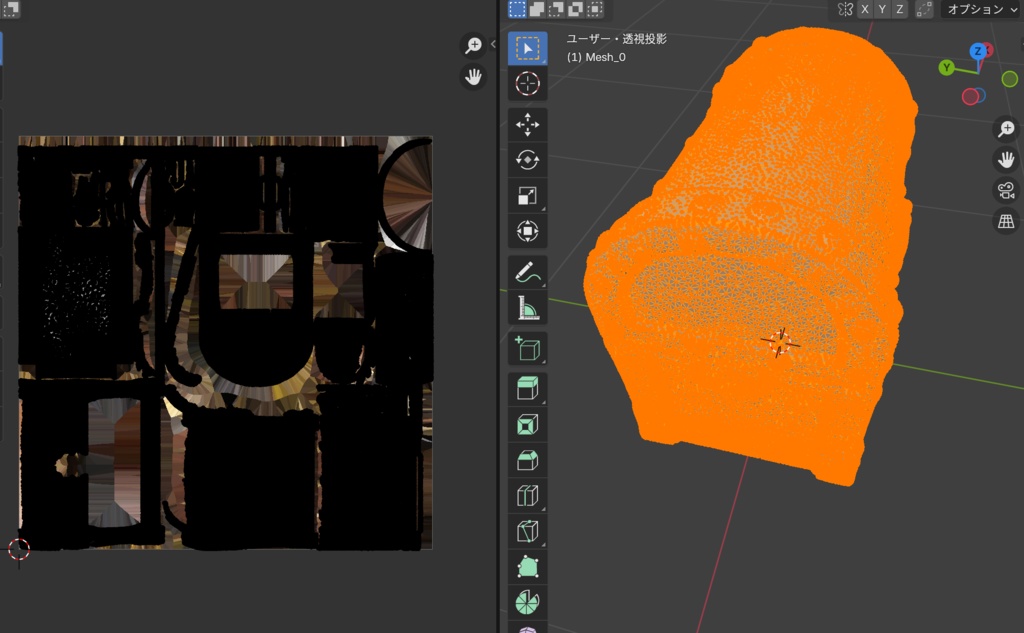Image resolution: width=1024 pixels, height=633 pixels.
Task: Toggle X axis mirror
Action: (x=865, y=9)
